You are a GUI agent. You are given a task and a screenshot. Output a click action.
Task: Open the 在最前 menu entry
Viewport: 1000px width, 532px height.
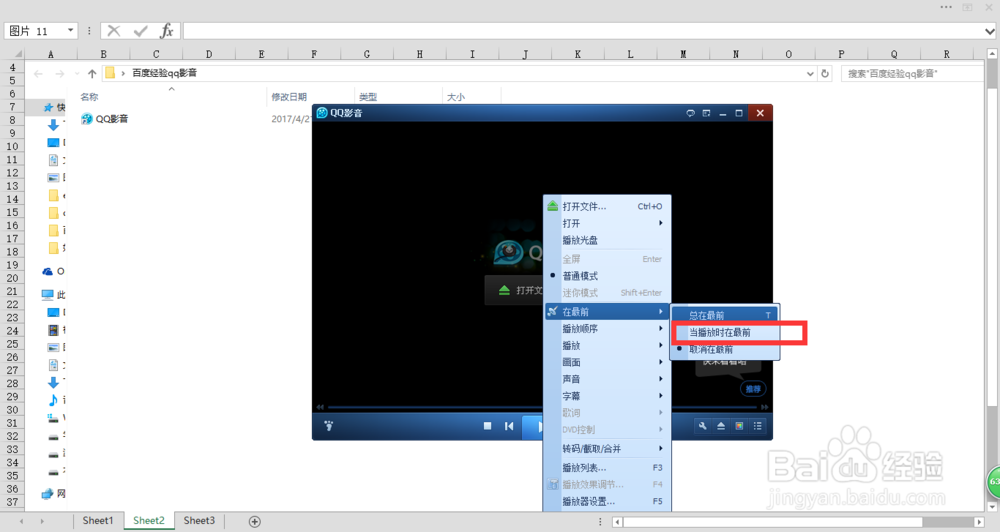coord(607,311)
